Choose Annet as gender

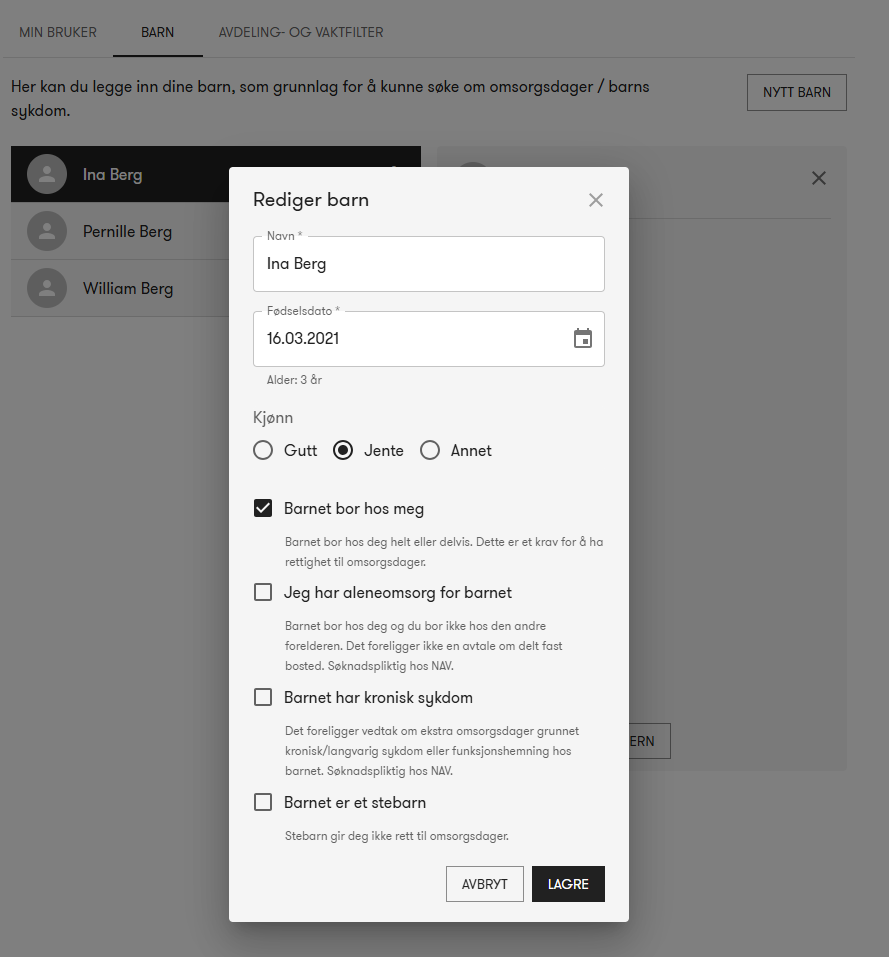click(430, 451)
